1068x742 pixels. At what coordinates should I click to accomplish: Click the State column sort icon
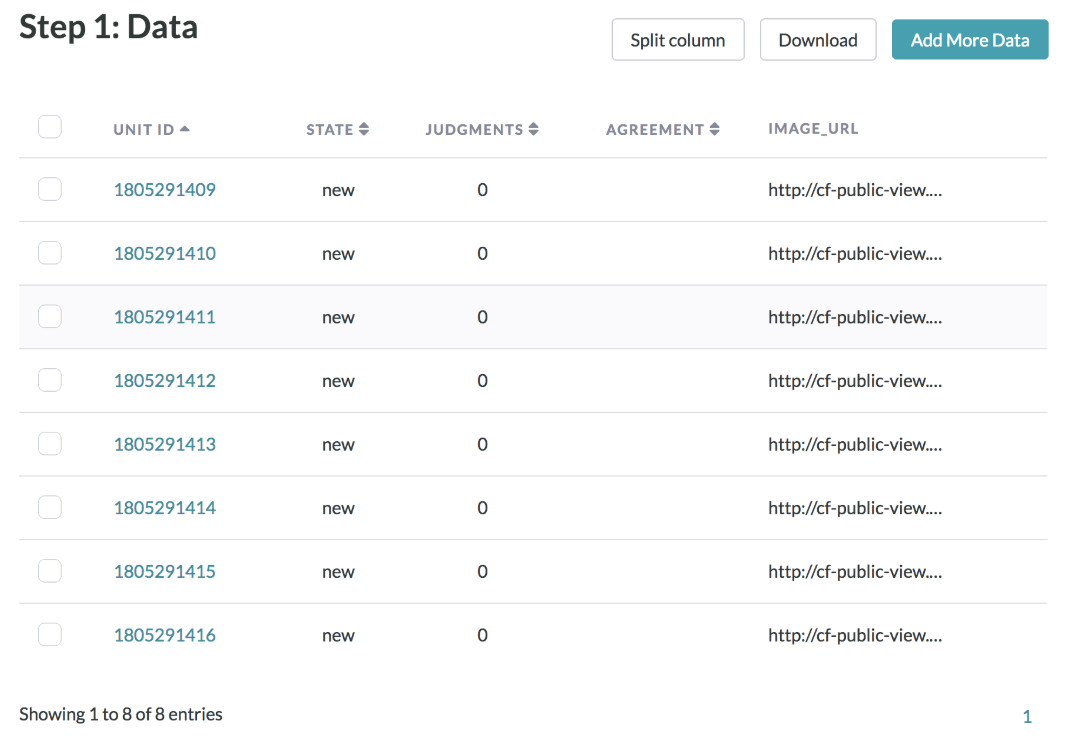click(364, 129)
